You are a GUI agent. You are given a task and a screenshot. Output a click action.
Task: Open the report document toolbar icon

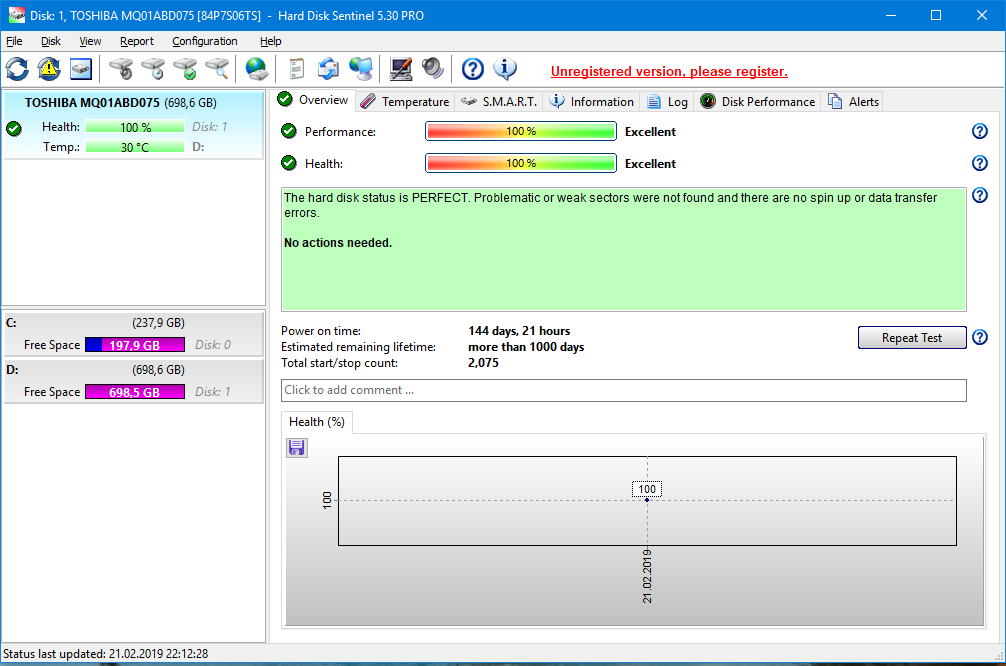296,69
